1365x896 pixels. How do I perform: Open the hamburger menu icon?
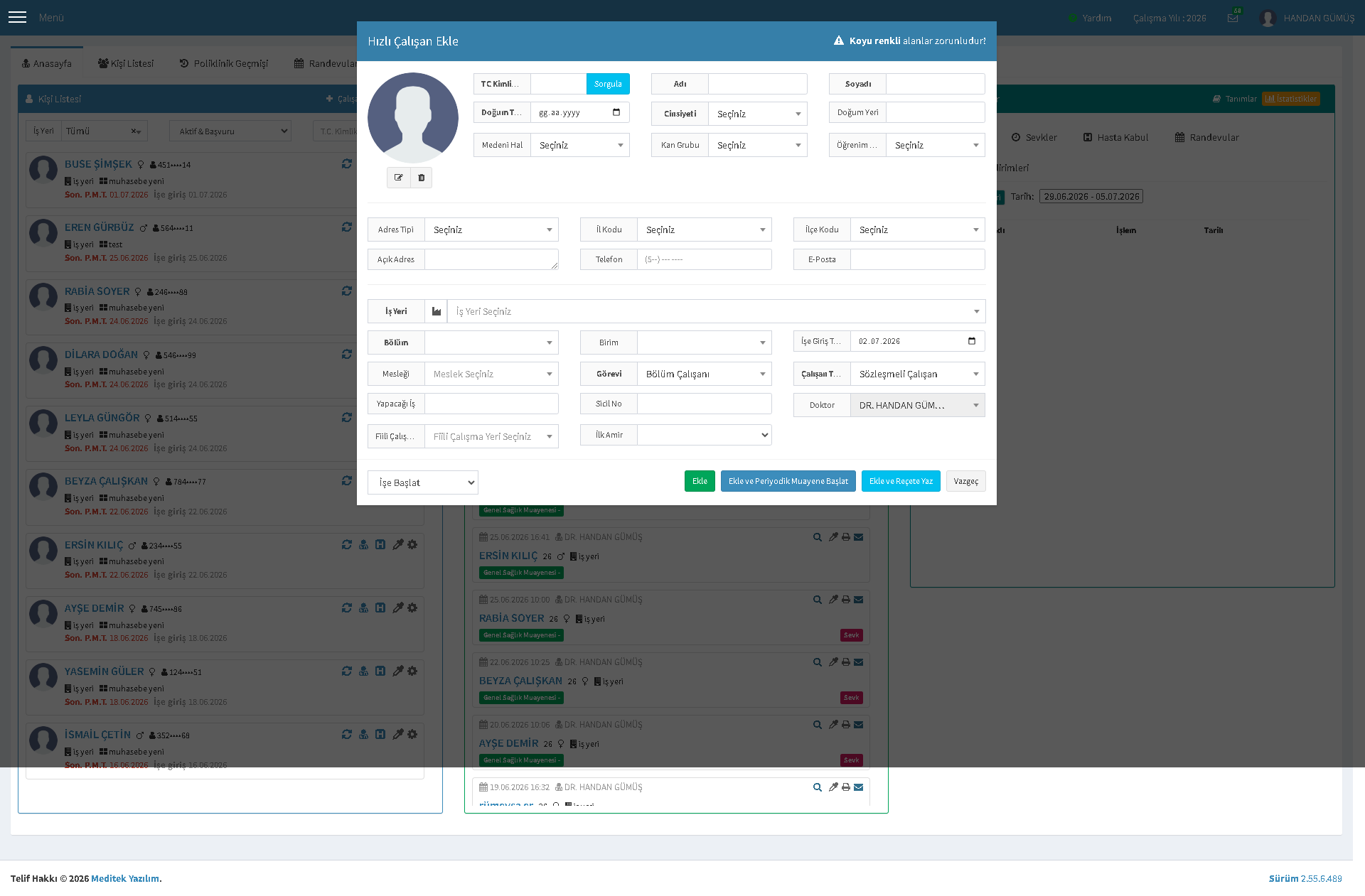(17, 17)
